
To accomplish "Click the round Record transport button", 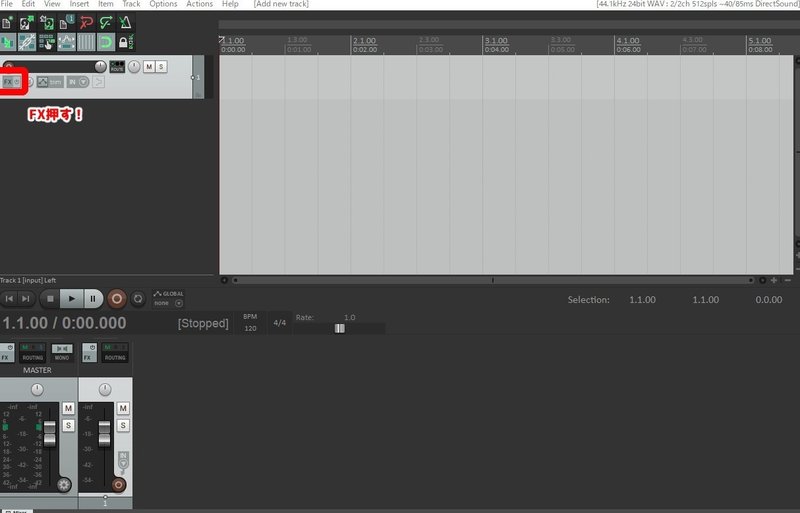I will point(117,299).
